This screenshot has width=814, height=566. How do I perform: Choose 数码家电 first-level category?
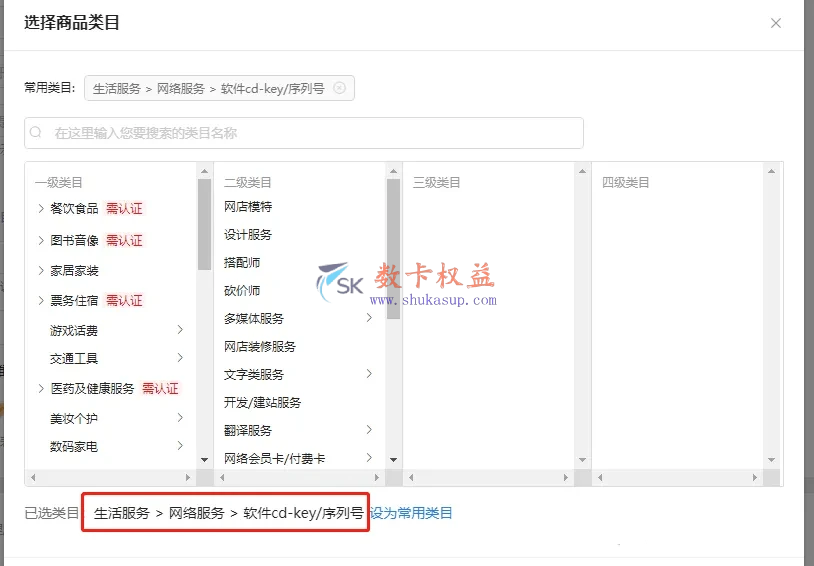tap(74, 447)
